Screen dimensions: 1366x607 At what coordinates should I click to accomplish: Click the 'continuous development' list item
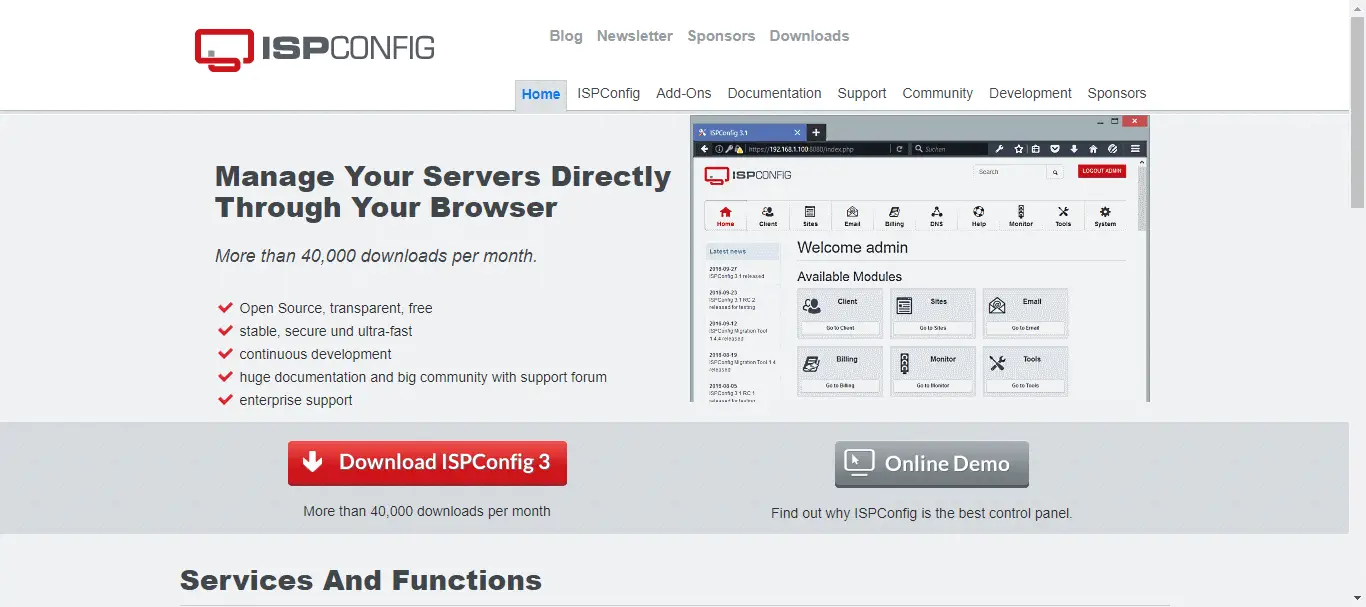[315, 354]
